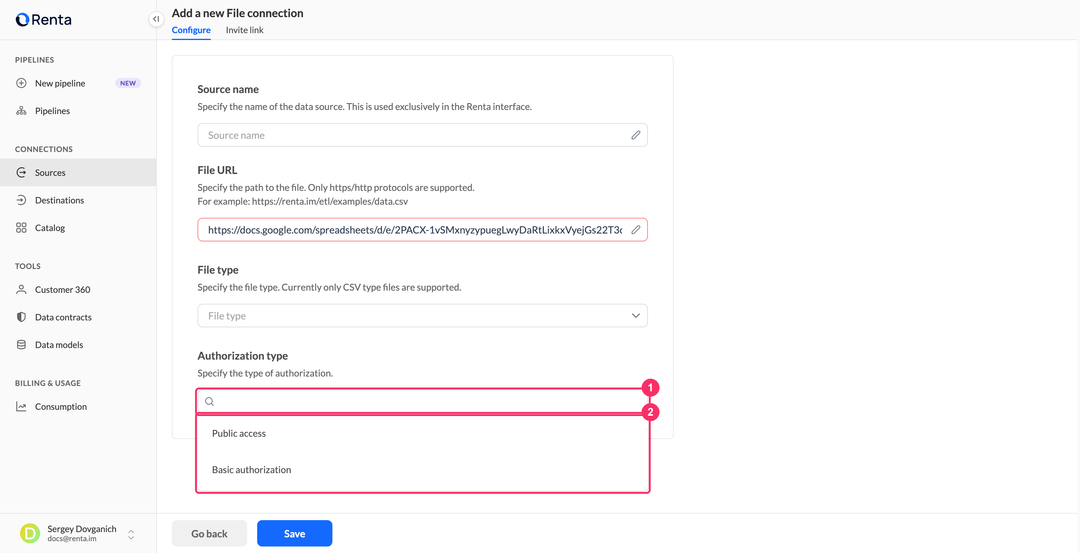The image size is (1080, 553).
Task: Click the Data contracts shield icon
Action: coord(21,317)
